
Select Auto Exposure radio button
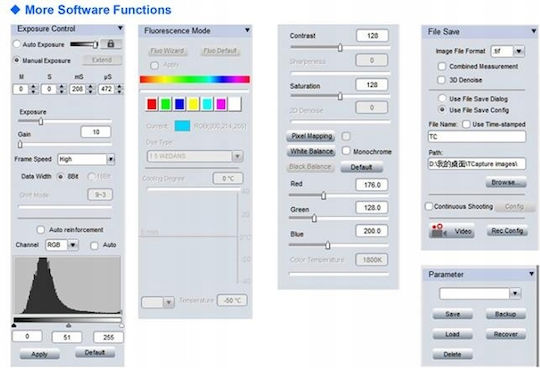(x=17, y=44)
